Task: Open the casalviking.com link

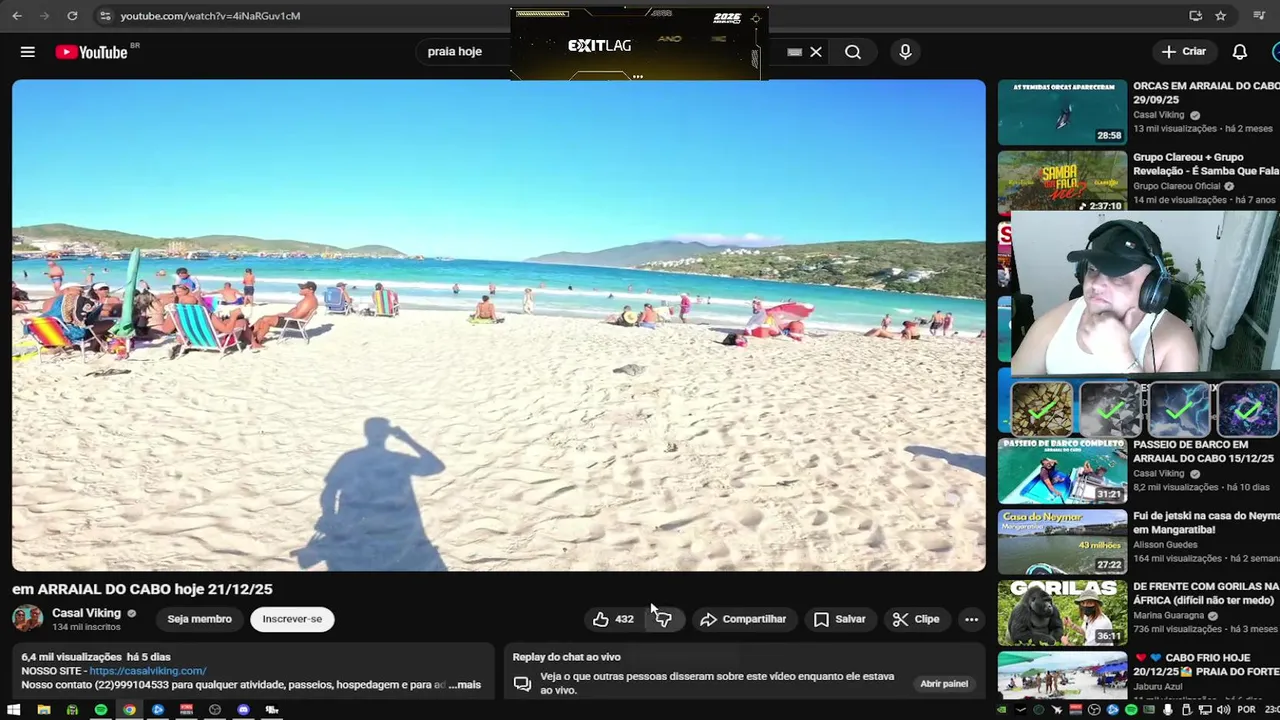Action: pyautogui.click(x=148, y=671)
